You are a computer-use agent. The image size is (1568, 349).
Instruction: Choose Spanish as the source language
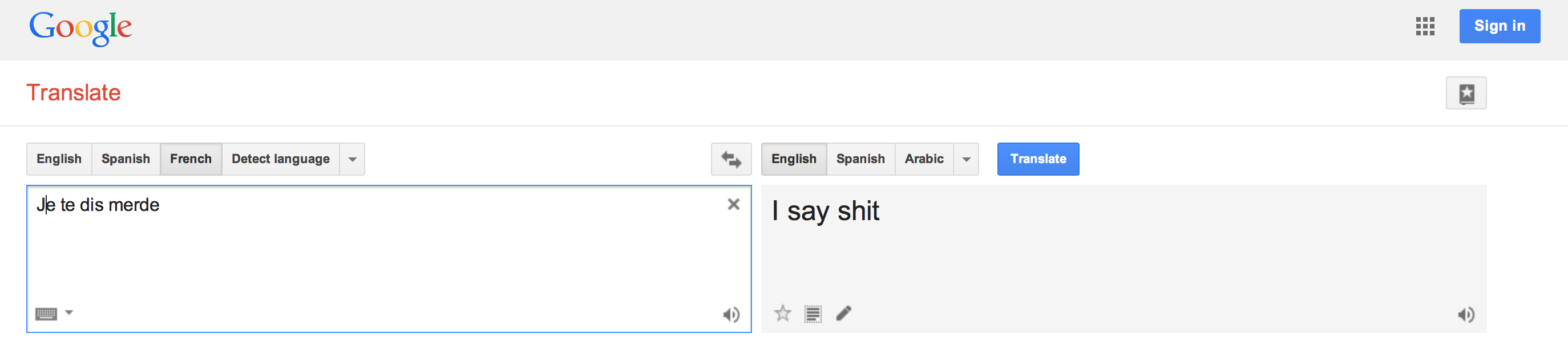click(126, 159)
